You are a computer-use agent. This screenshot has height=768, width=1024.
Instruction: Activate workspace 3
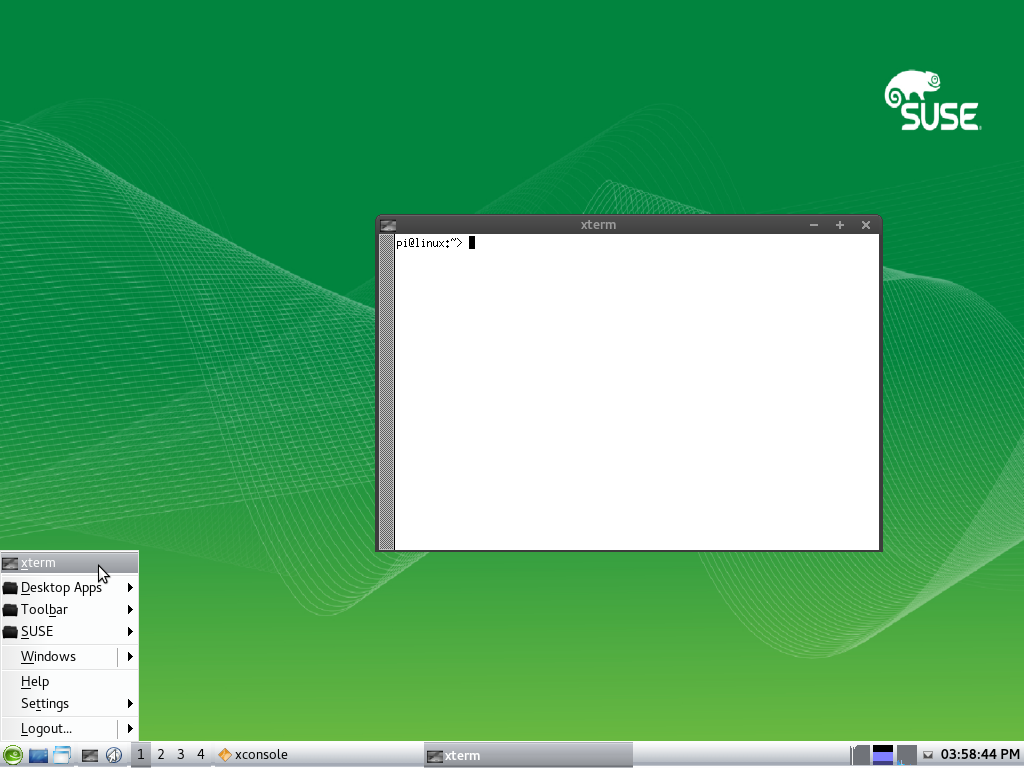(180, 754)
